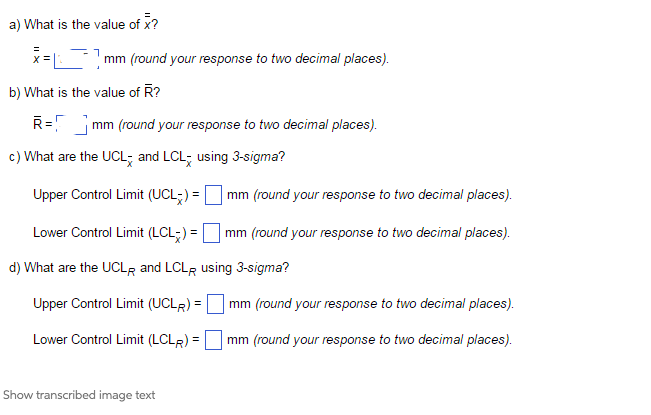
Task: Select the UCL x-bar answer box
Action: 213,195
